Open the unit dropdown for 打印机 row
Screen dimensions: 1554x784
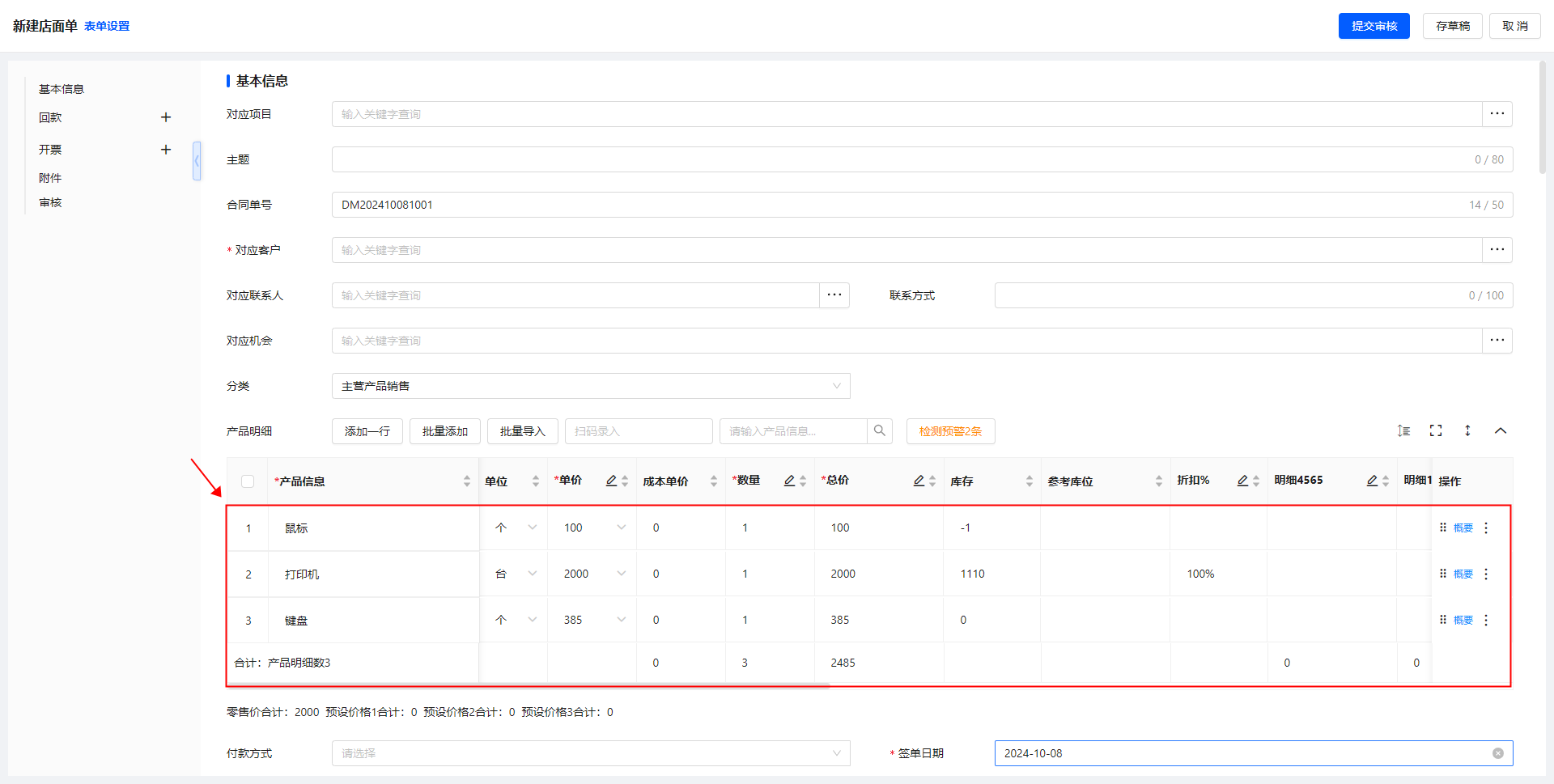tap(532, 574)
